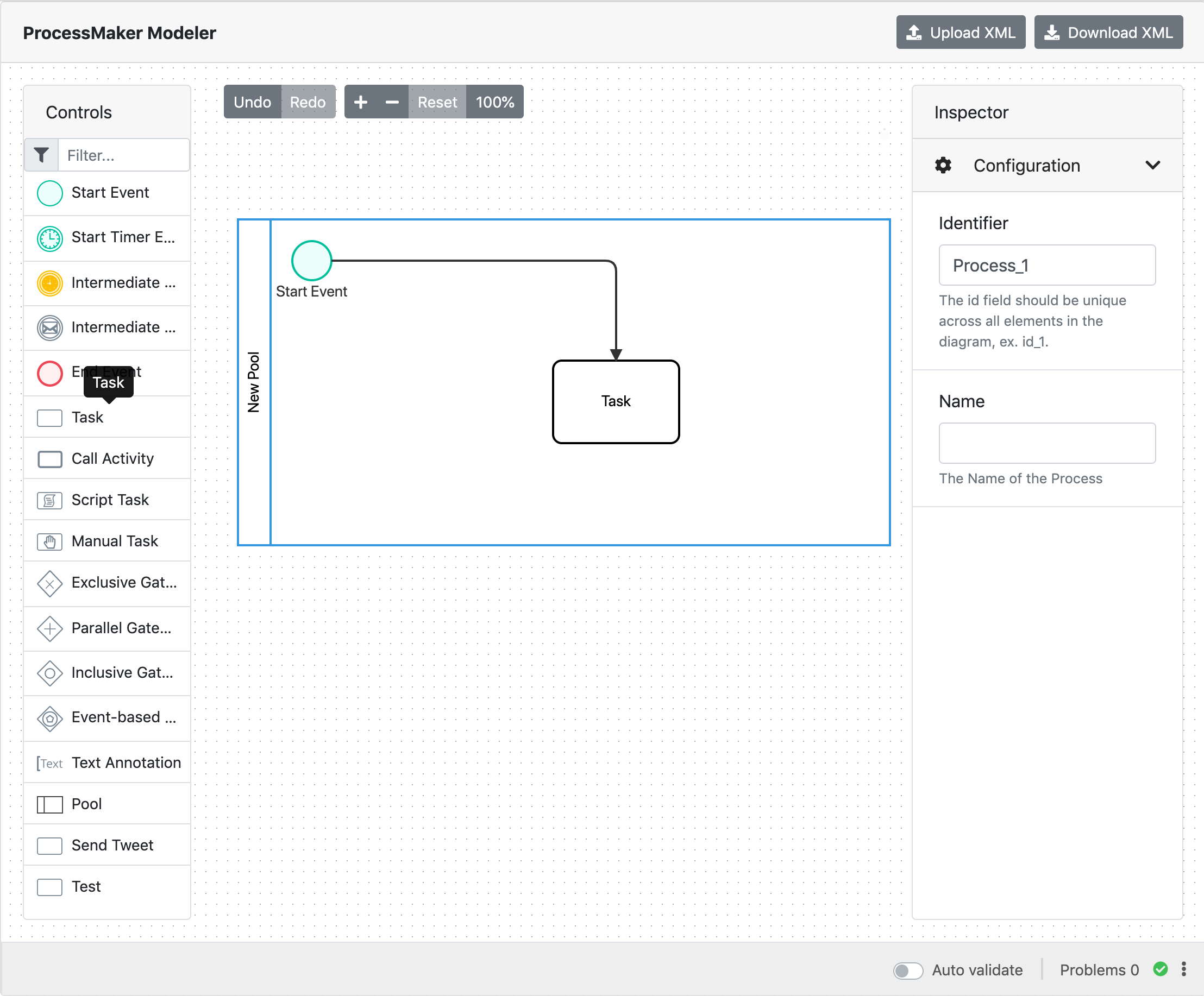Click the Configuration gear icon
1204x996 pixels.
pyautogui.click(x=943, y=165)
